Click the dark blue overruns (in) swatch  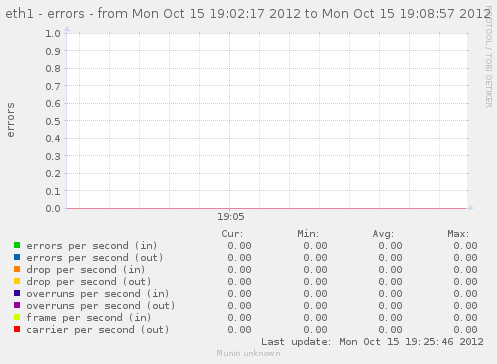point(17,293)
